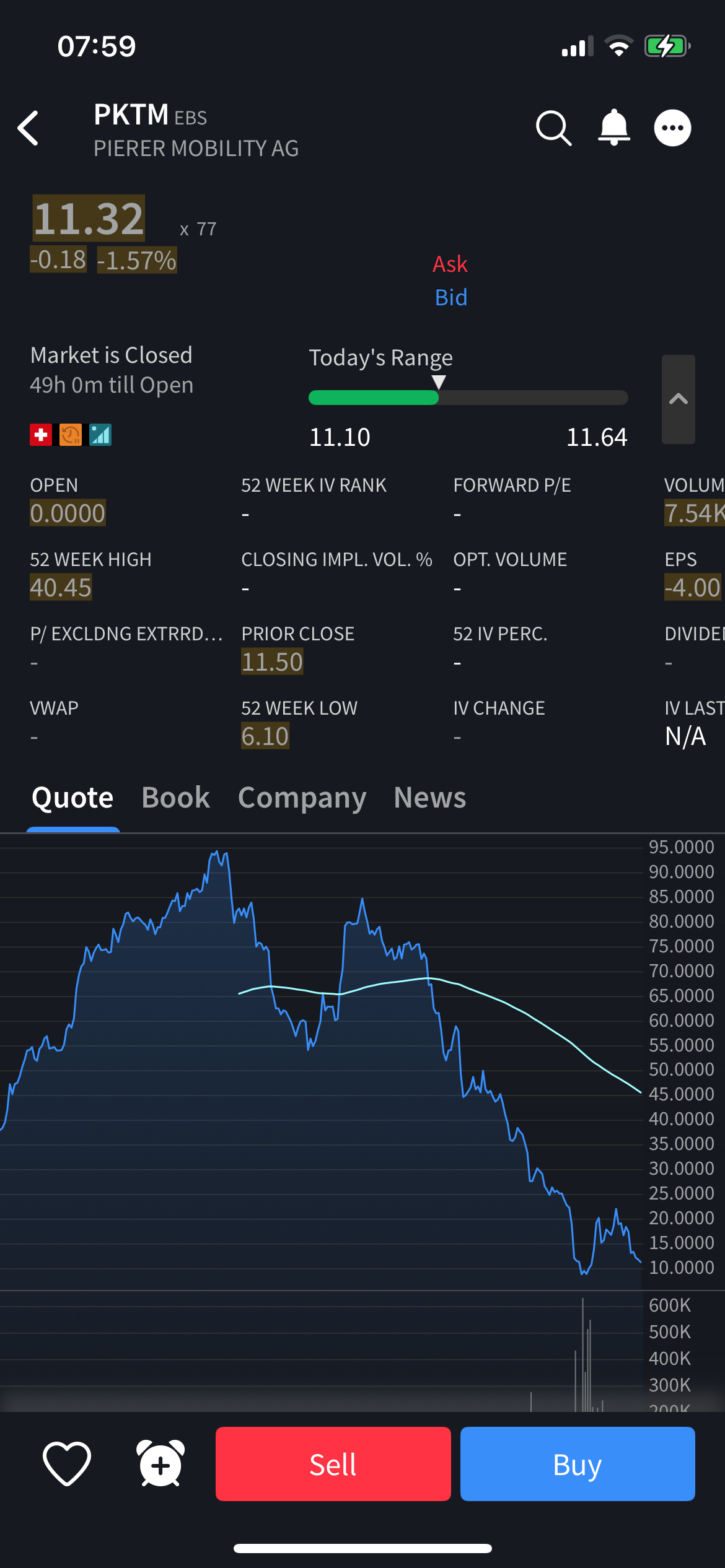Tap the red Sell button
Viewport: 725px width, 1568px height.
coord(333,1464)
